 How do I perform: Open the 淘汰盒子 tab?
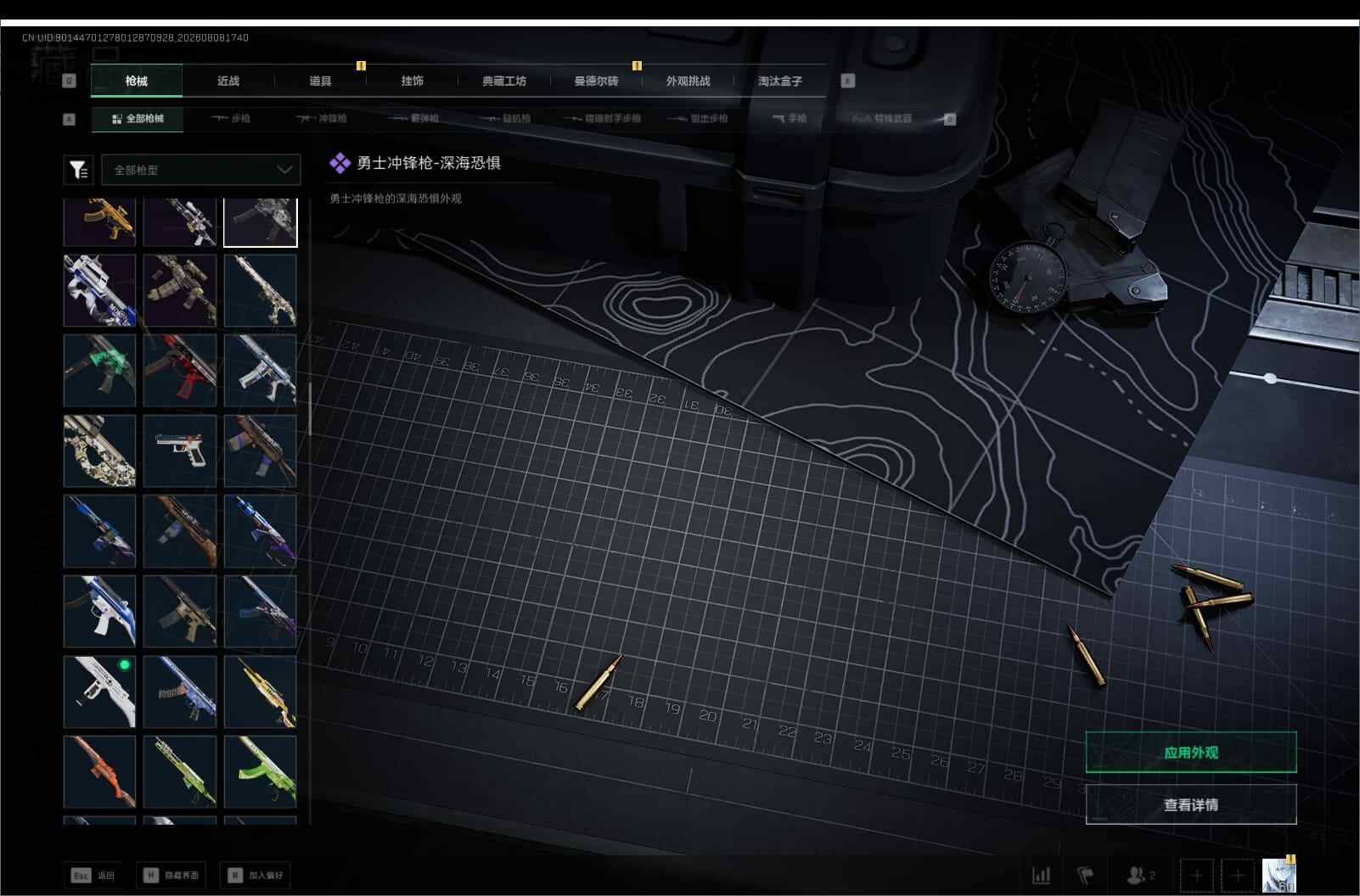pyautogui.click(x=779, y=81)
